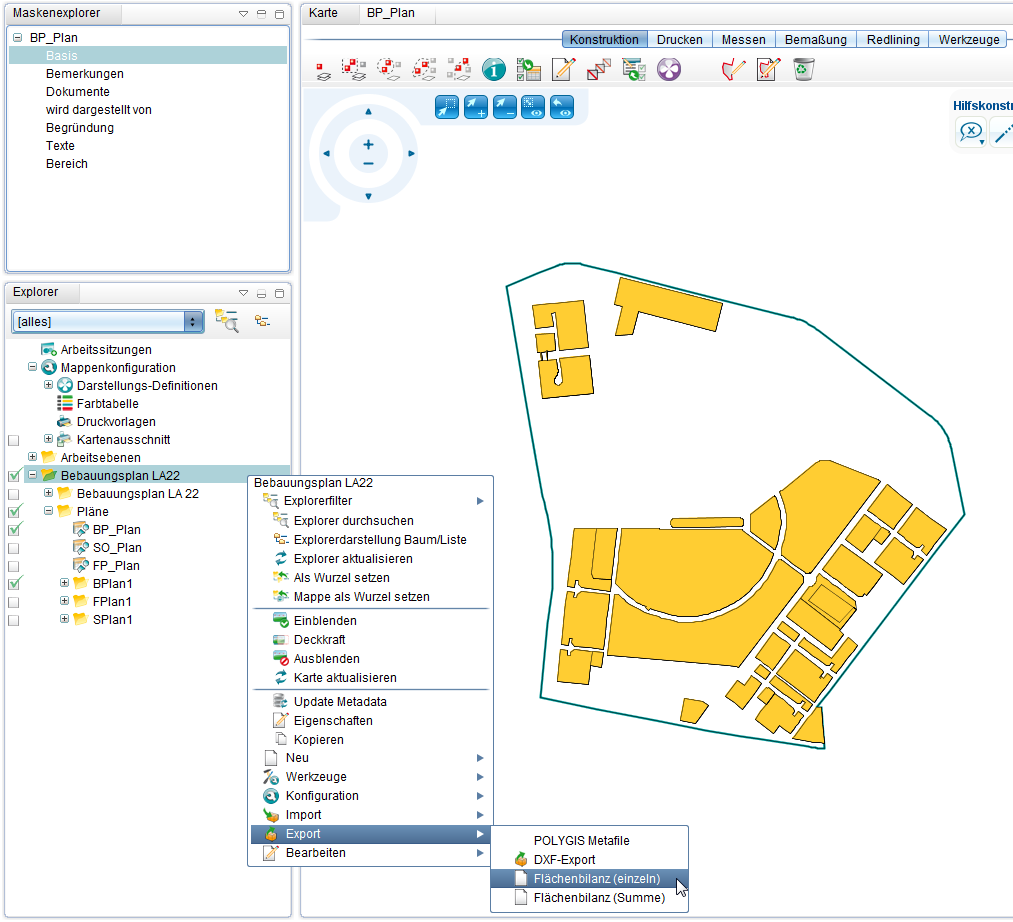Expand the Arbeitsebenen tree node
This screenshot has height=922, width=1013.
pos(32,458)
